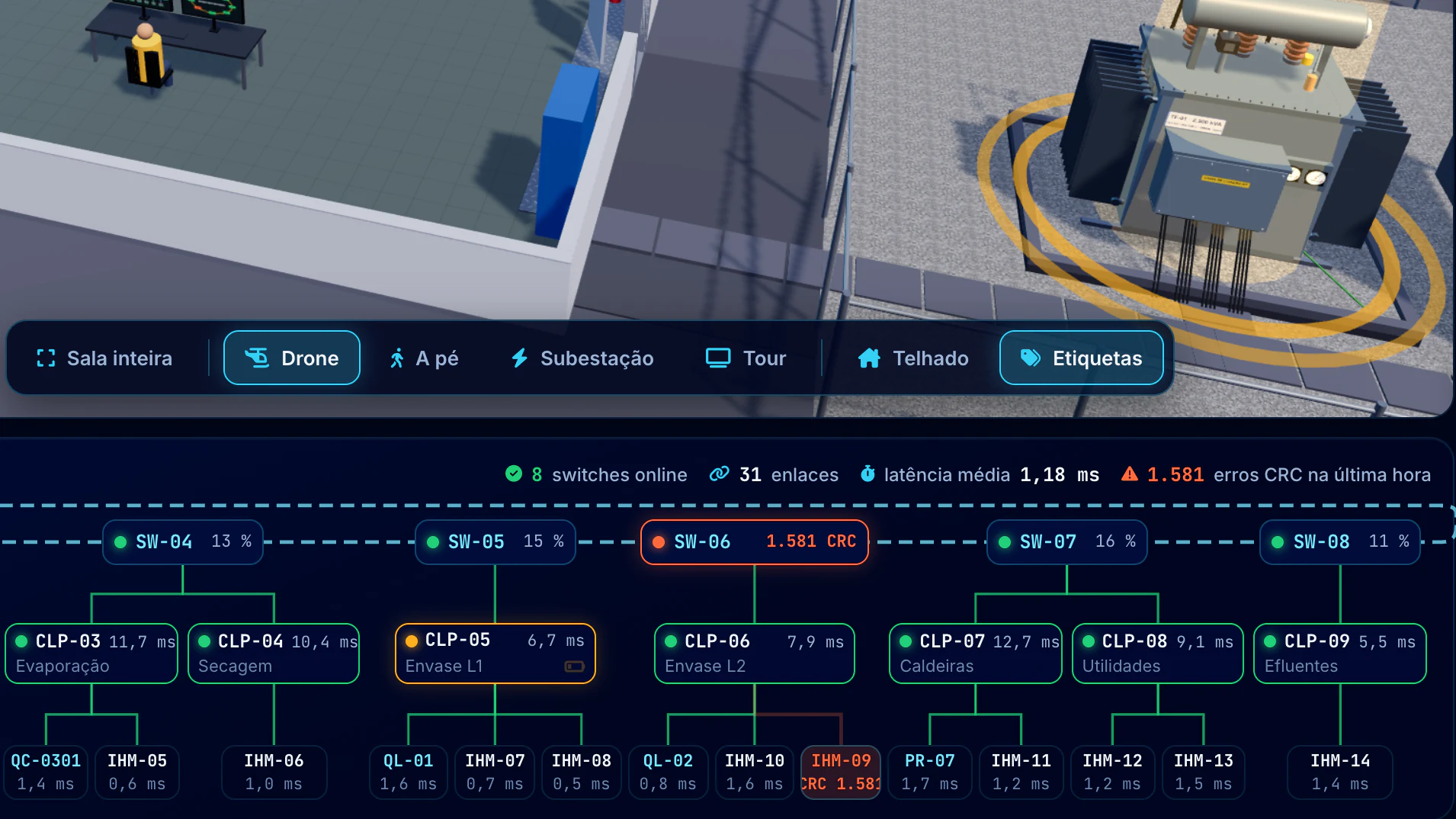Viewport: 1456px width, 819px height.
Task: Click Sala inteira view button
Action: 105,358
